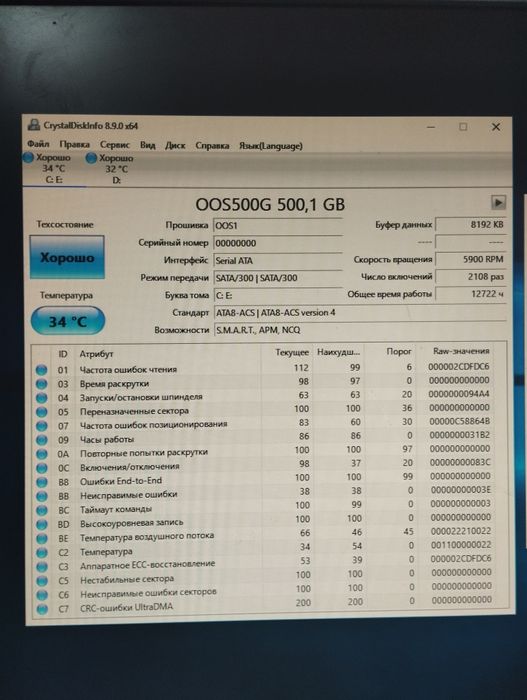
Task: Click status icon for CRC-ошибки UltraDMA
Action: point(42,609)
